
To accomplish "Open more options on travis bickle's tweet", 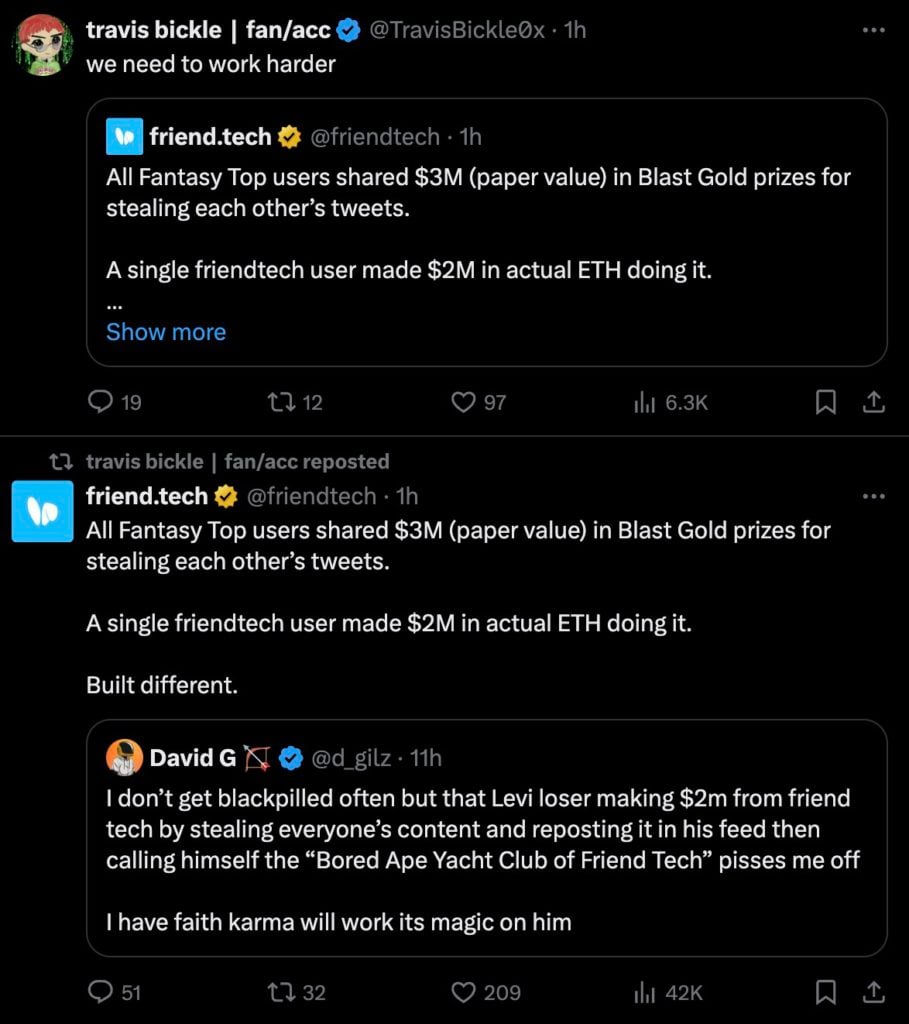I will pos(873,30).
